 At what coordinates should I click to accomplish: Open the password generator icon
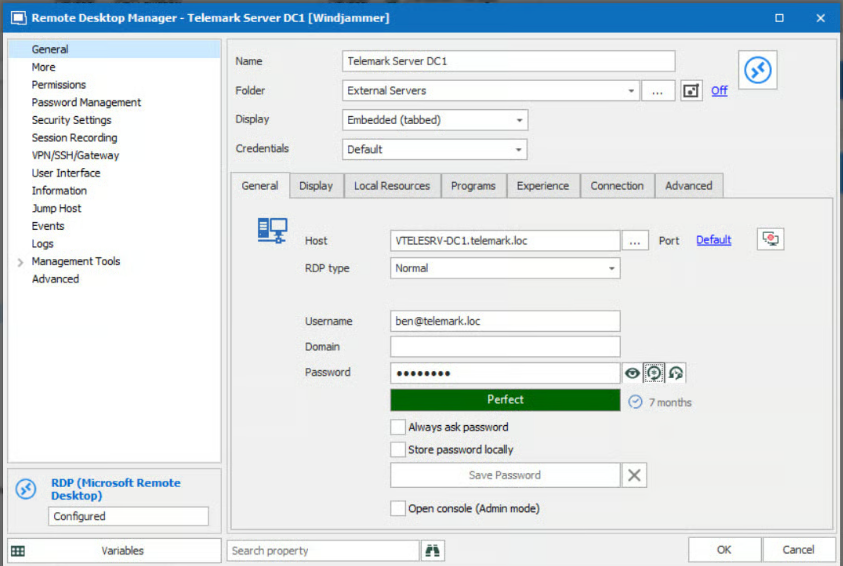pyautogui.click(x=654, y=373)
